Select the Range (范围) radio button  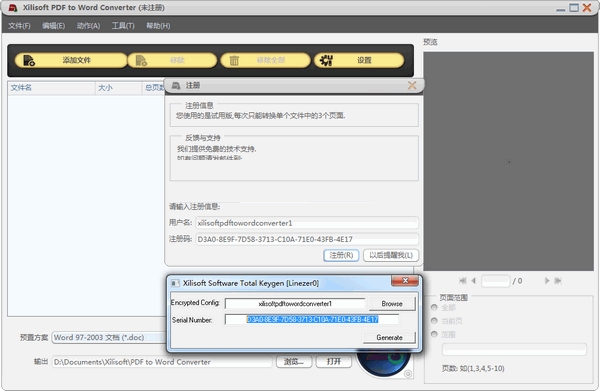click(x=434, y=334)
